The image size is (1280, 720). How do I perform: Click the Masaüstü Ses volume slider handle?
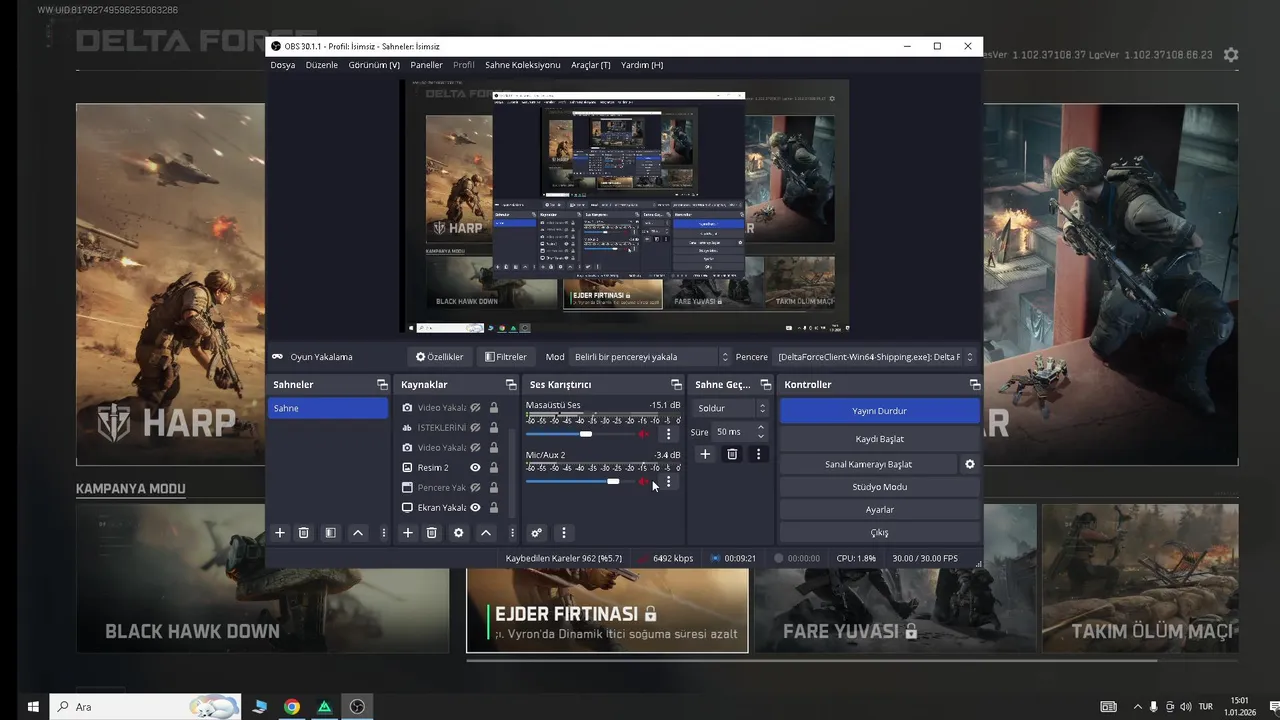pyautogui.click(x=586, y=434)
